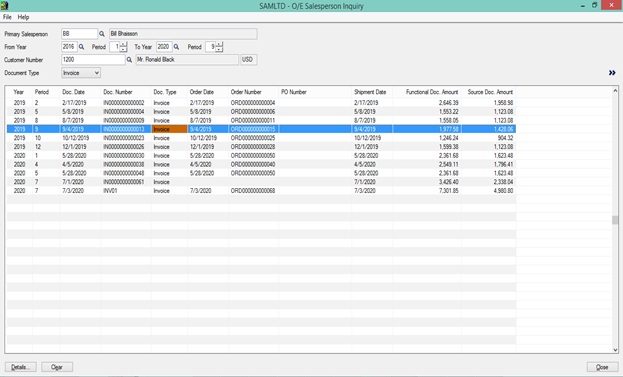Adjust the From Year Period spinner

coord(123,47)
